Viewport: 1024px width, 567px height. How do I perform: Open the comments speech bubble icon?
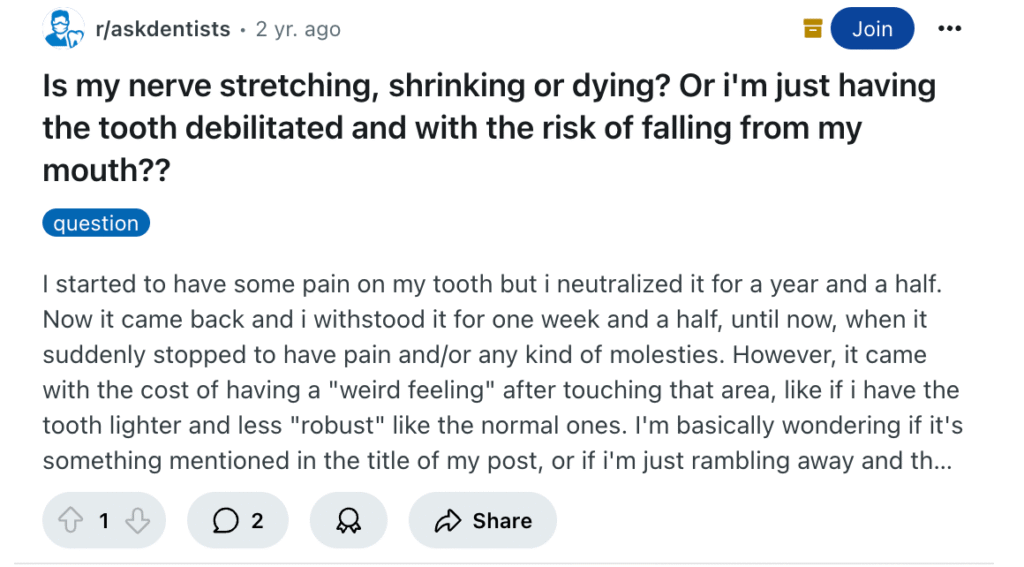[x=225, y=521]
